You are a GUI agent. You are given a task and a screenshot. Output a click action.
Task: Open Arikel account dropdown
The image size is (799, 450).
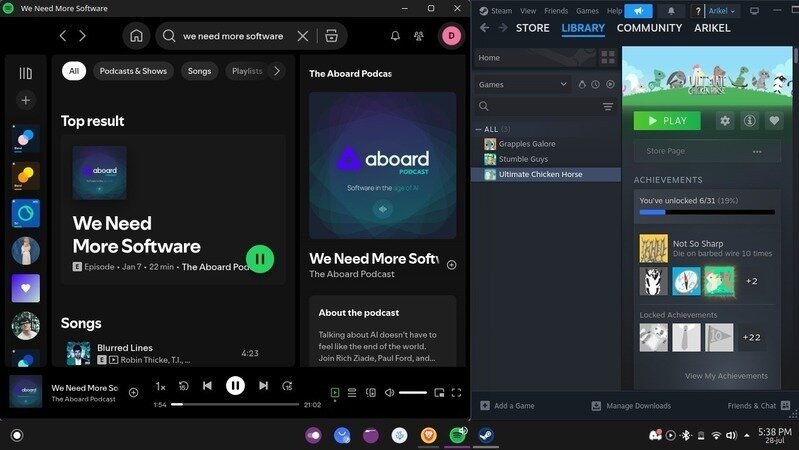pos(722,11)
